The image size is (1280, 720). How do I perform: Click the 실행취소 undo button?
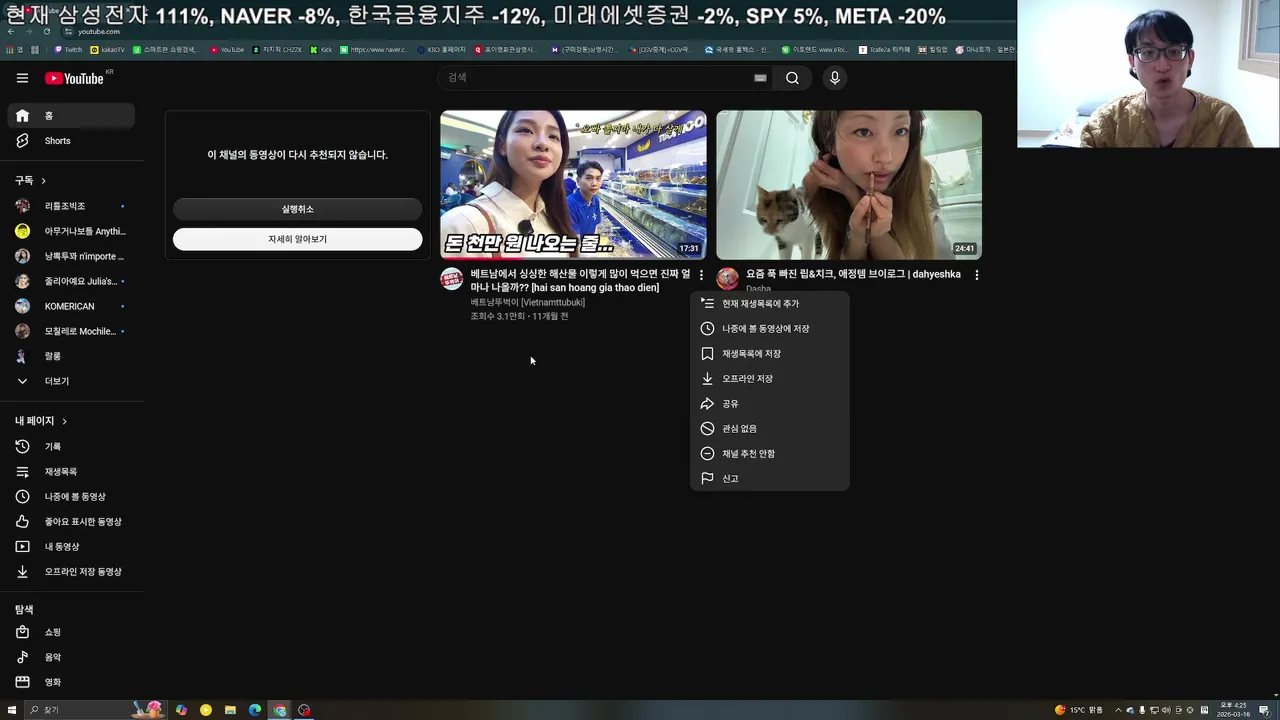297,209
